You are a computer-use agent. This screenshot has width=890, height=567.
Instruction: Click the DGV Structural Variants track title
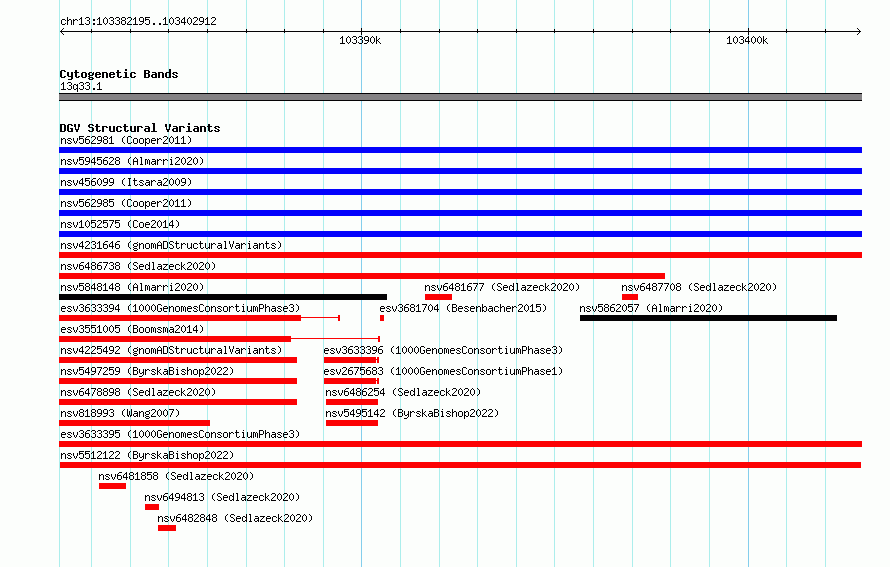(x=140, y=128)
